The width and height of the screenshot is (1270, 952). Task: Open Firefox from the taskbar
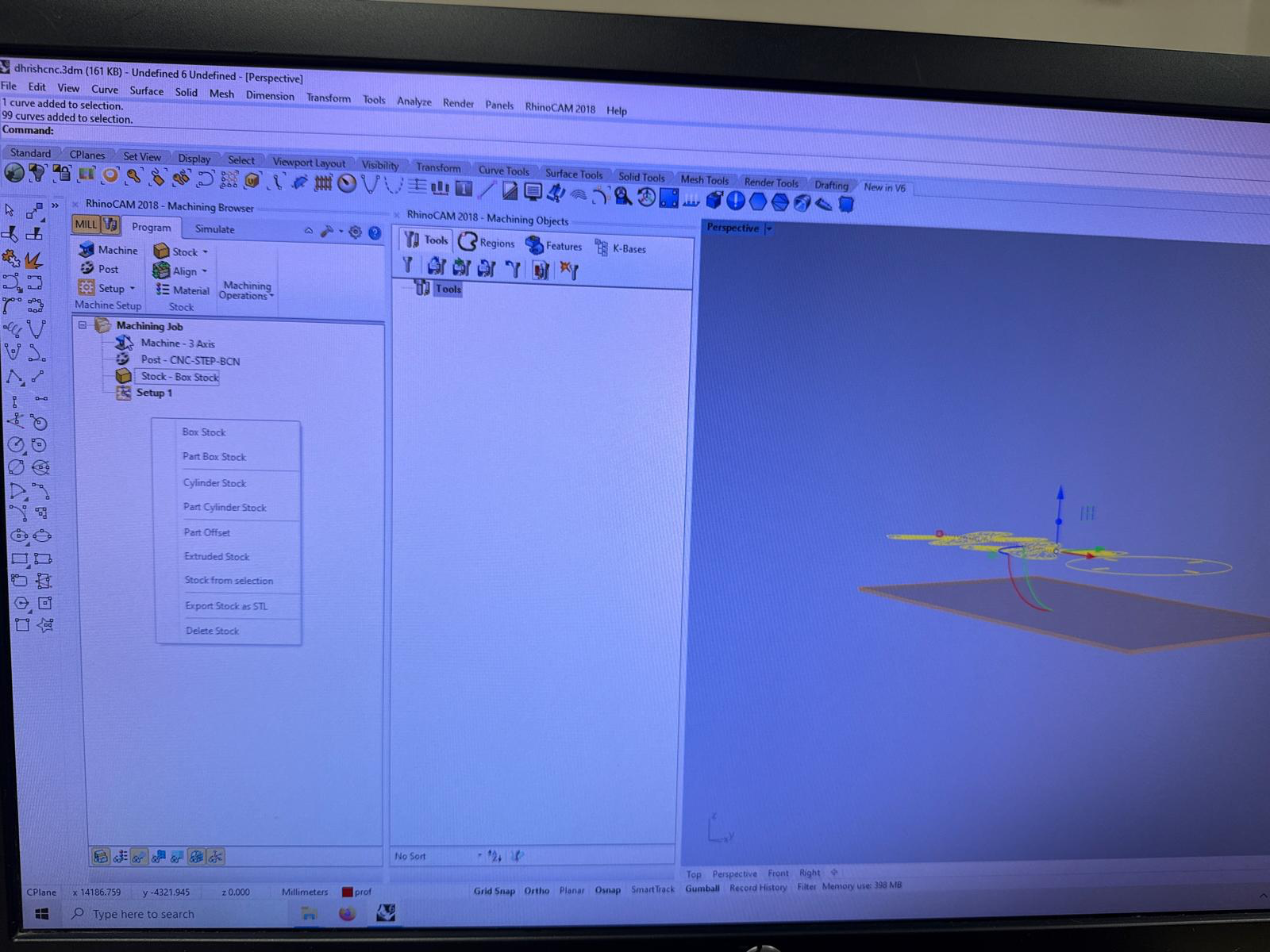pyautogui.click(x=348, y=914)
